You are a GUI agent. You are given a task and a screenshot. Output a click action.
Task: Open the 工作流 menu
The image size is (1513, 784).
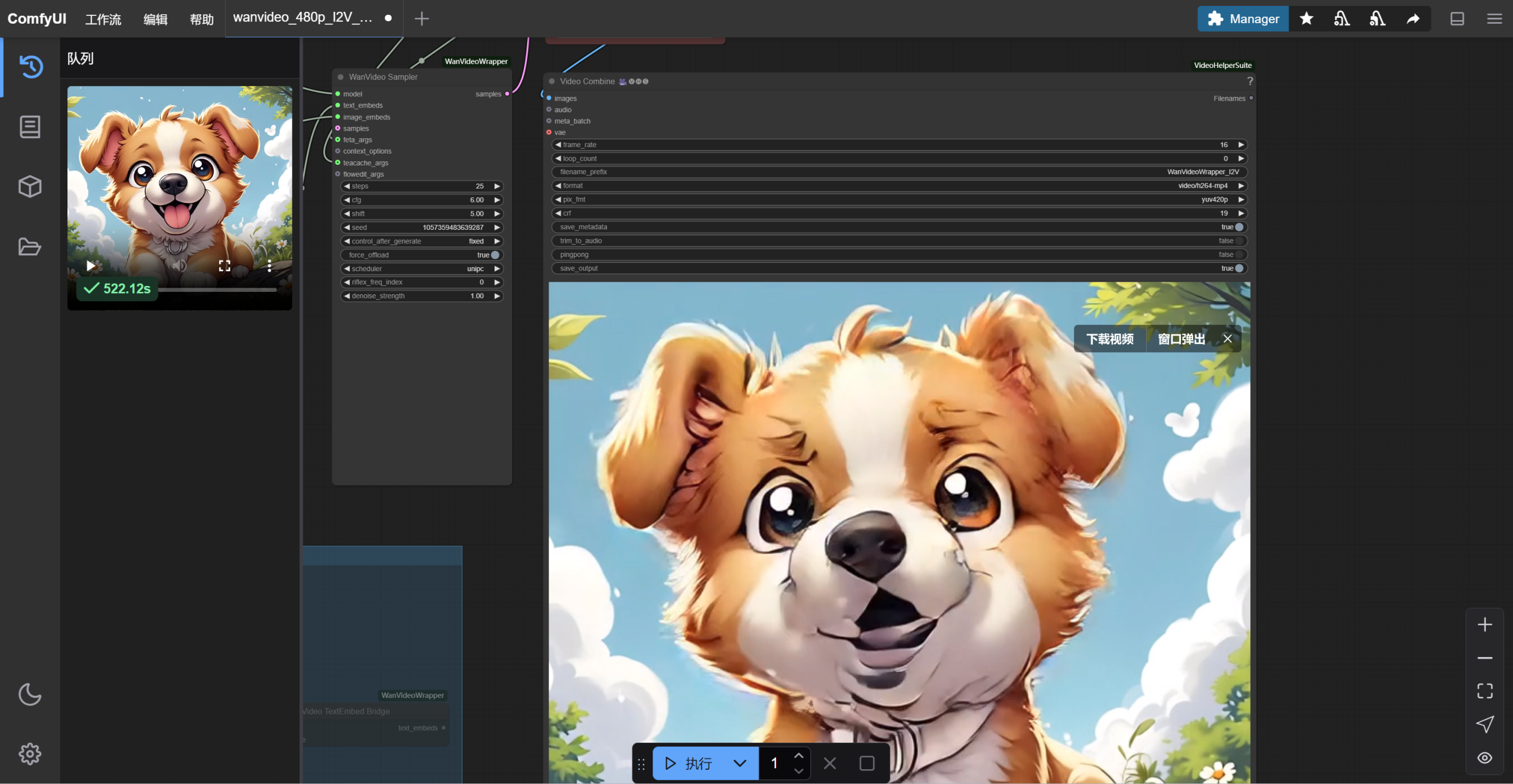point(103,19)
